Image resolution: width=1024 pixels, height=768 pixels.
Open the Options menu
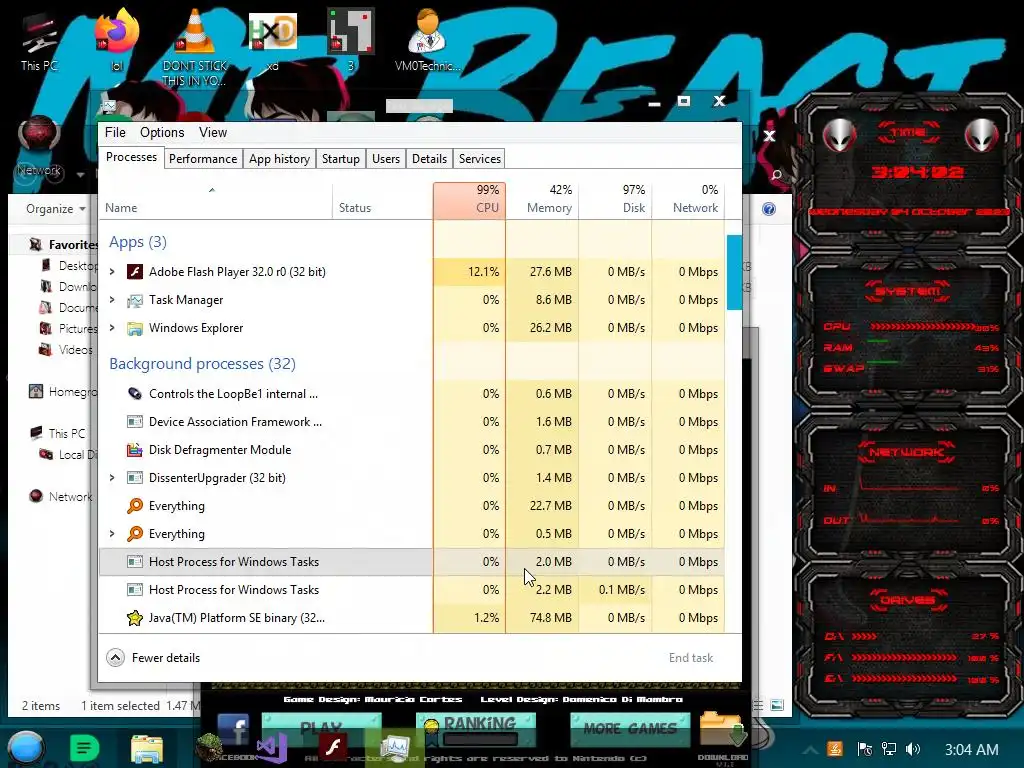coord(162,133)
